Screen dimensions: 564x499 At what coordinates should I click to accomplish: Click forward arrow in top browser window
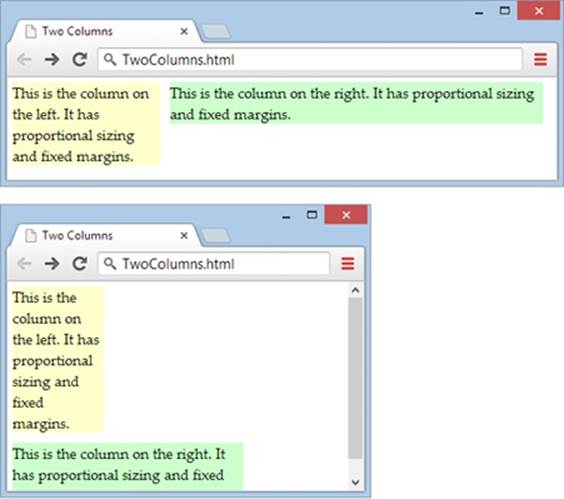[52, 59]
